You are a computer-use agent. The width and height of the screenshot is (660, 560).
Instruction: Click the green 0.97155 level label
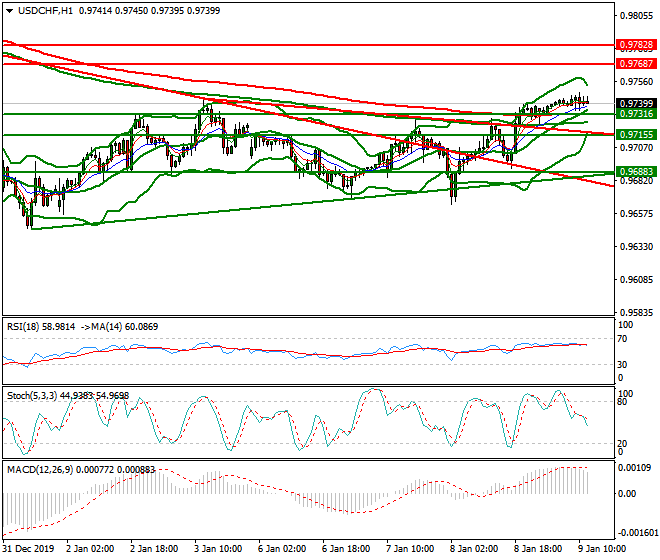(636, 135)
